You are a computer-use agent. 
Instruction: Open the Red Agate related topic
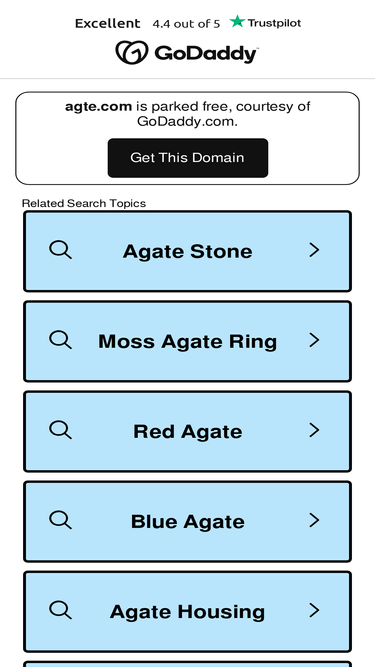[188, 432]
